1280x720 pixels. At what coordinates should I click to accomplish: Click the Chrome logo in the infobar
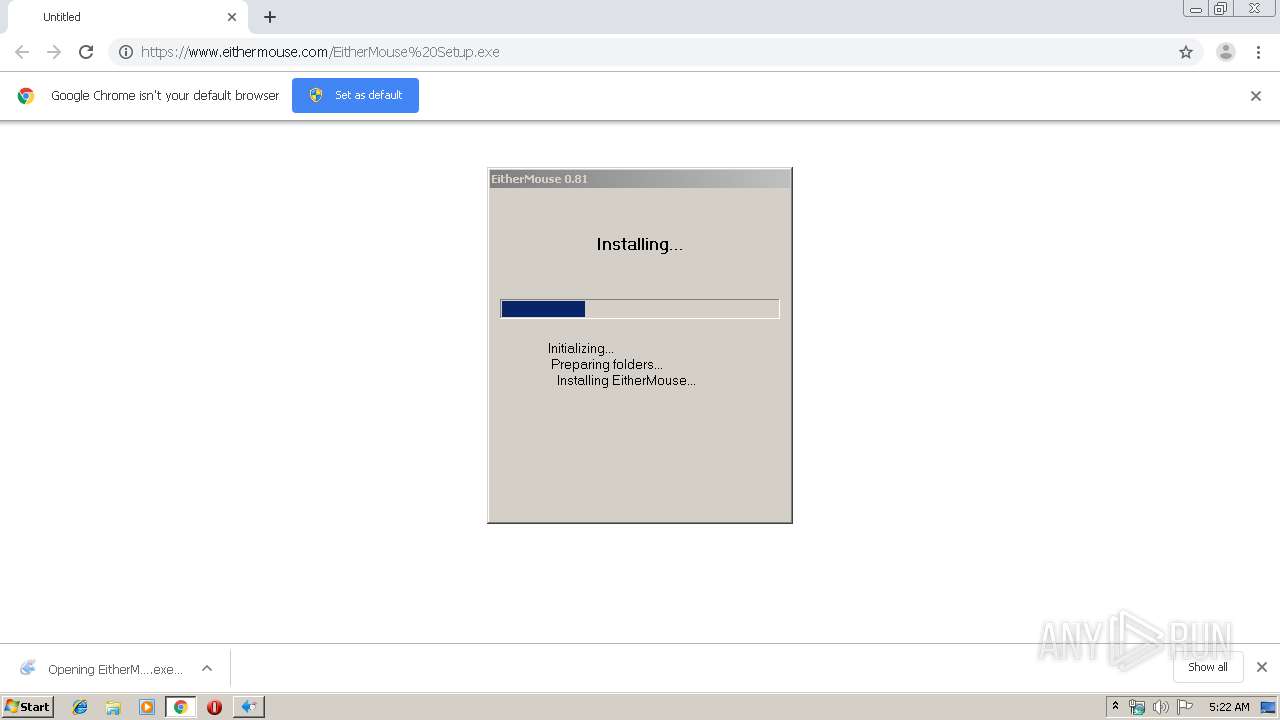pos(26,96)
